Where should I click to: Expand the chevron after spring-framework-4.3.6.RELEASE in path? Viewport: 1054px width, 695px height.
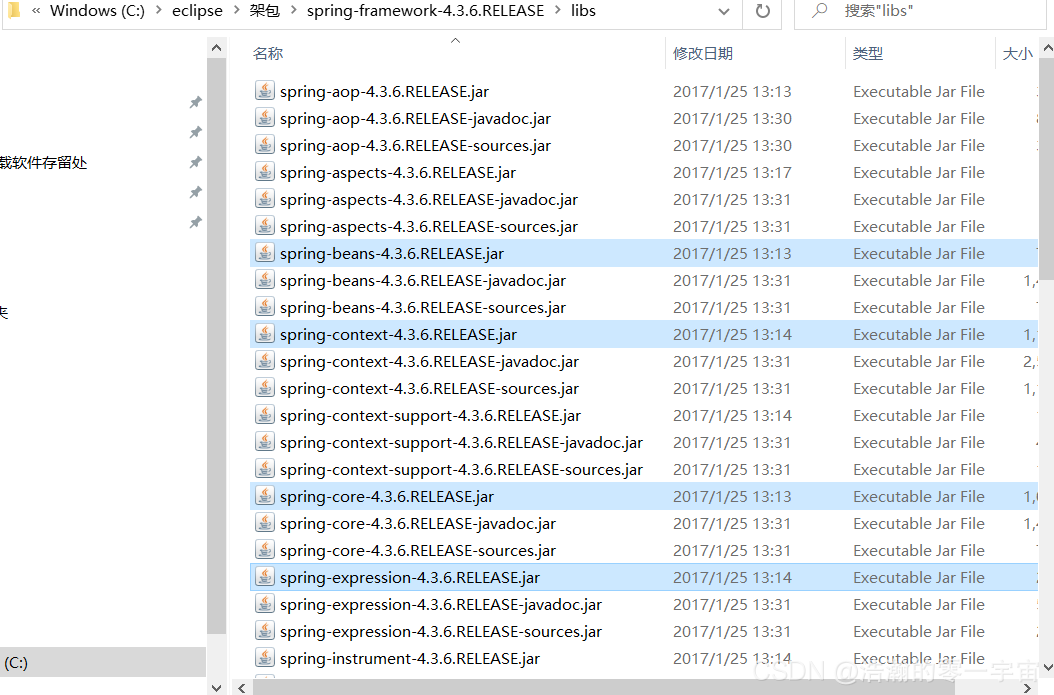[x=558, y=11]
